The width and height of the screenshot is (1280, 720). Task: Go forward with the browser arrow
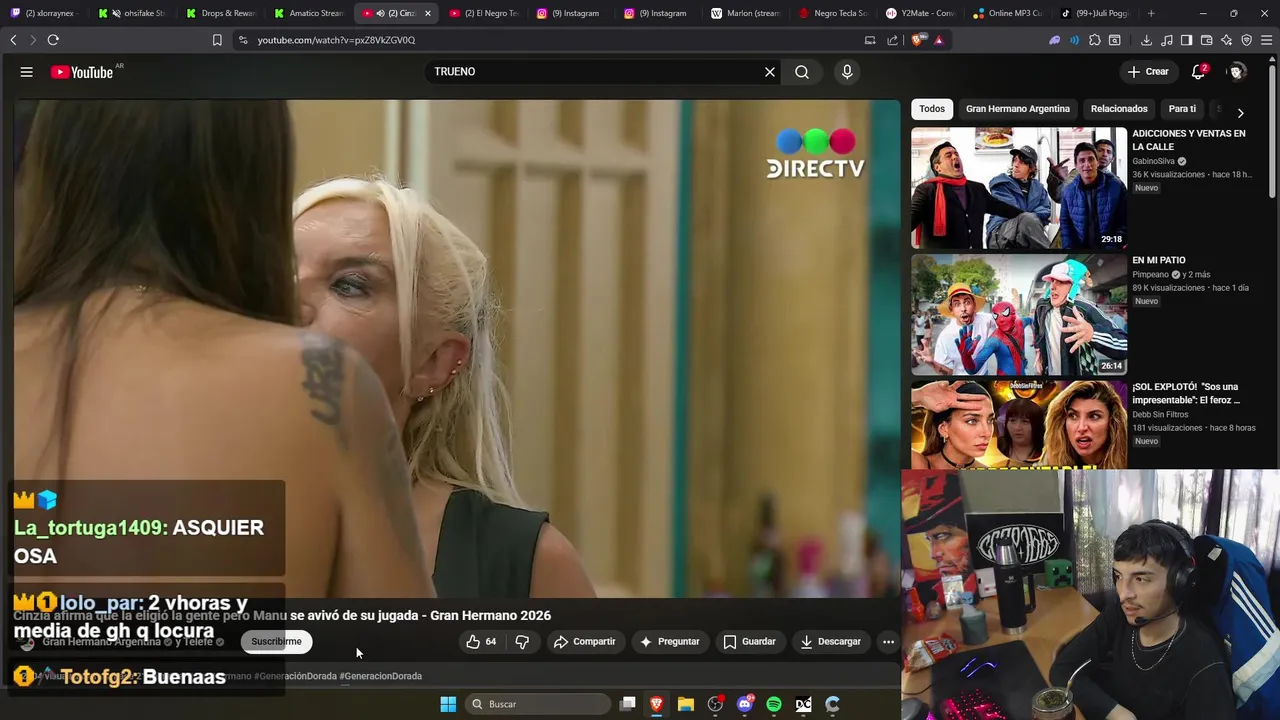click(32, 40)
